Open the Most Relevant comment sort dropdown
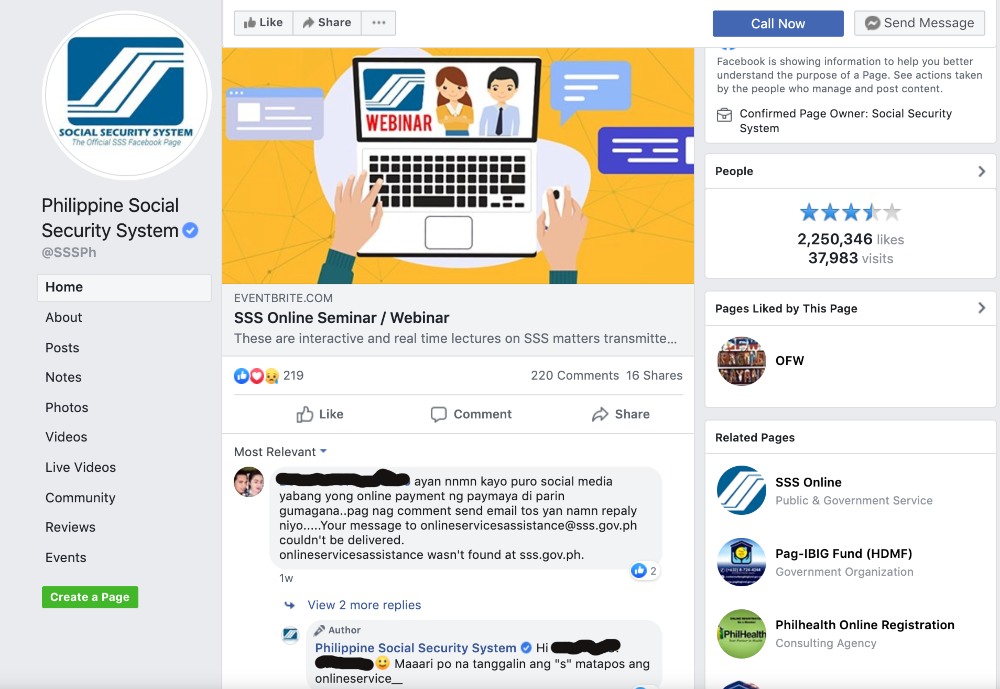1000x689 pixels. pyautogui.click(x=281, y=452)
